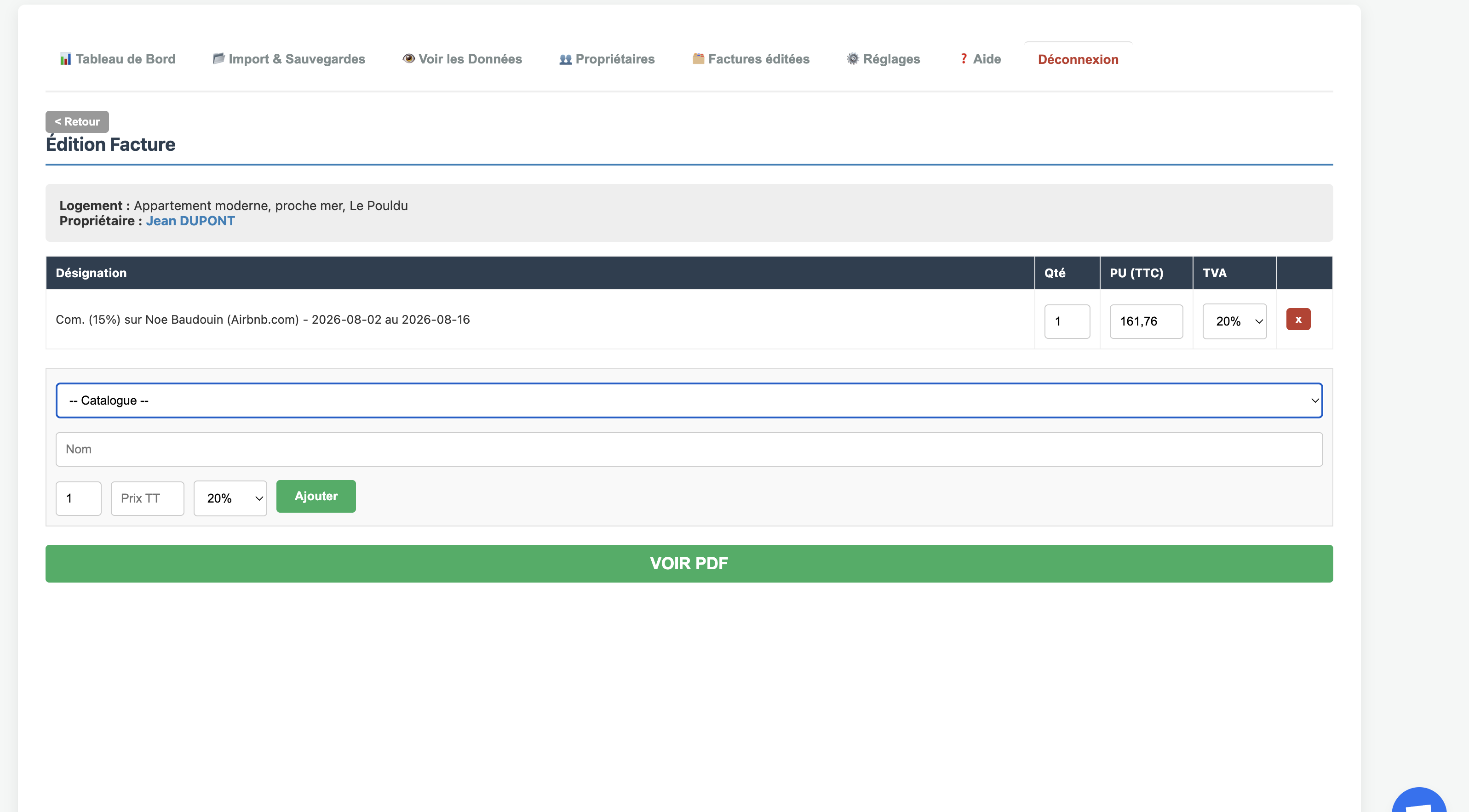Click the question mark icon for Aide

[x=963, y=58]
